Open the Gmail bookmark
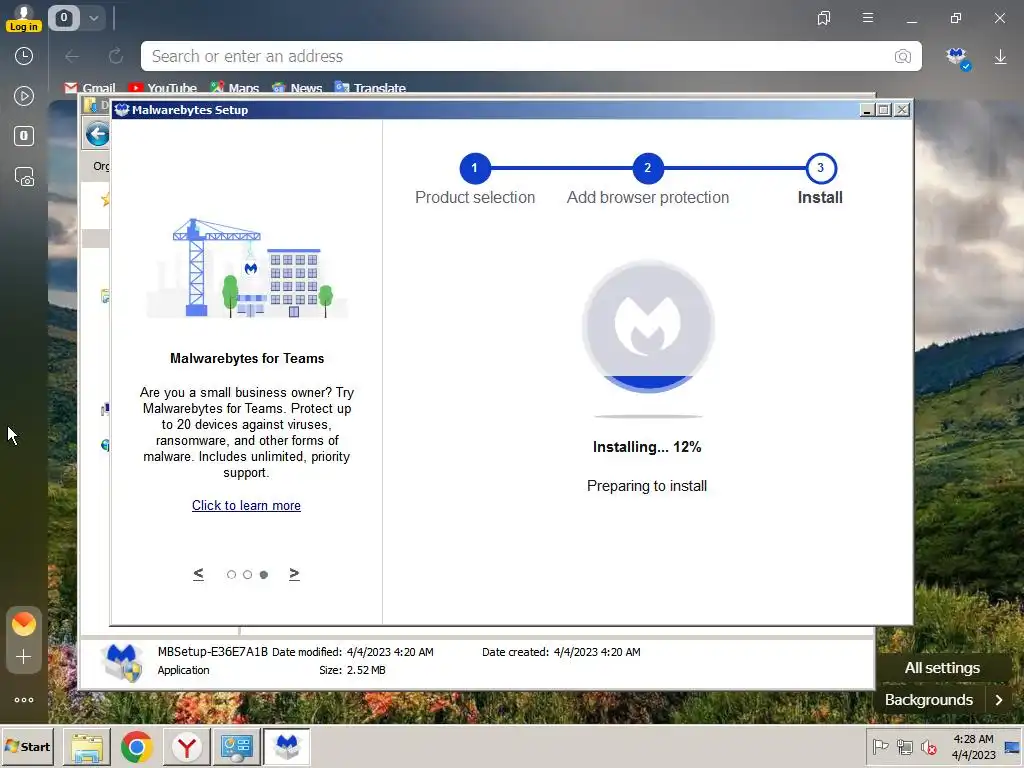Screen dimensions: 1024x768 pyautogui.click(x=89, y=88)
